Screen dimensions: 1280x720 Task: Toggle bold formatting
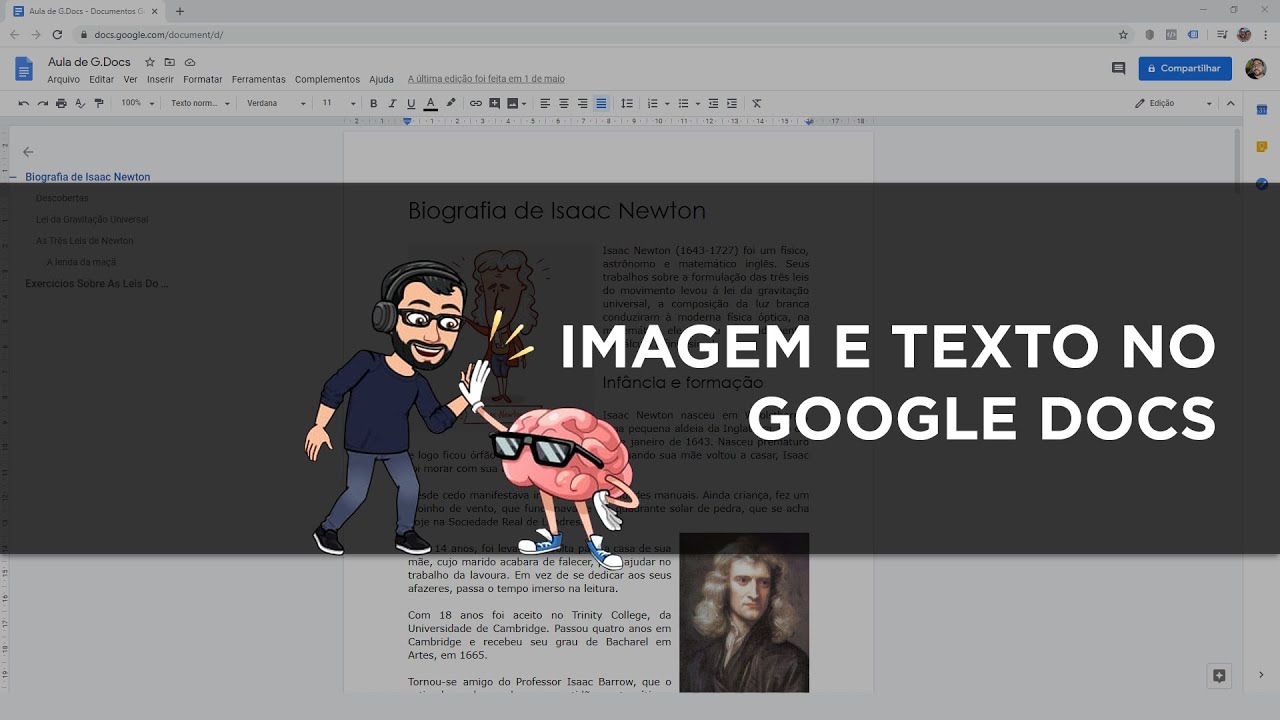[374, 103]
